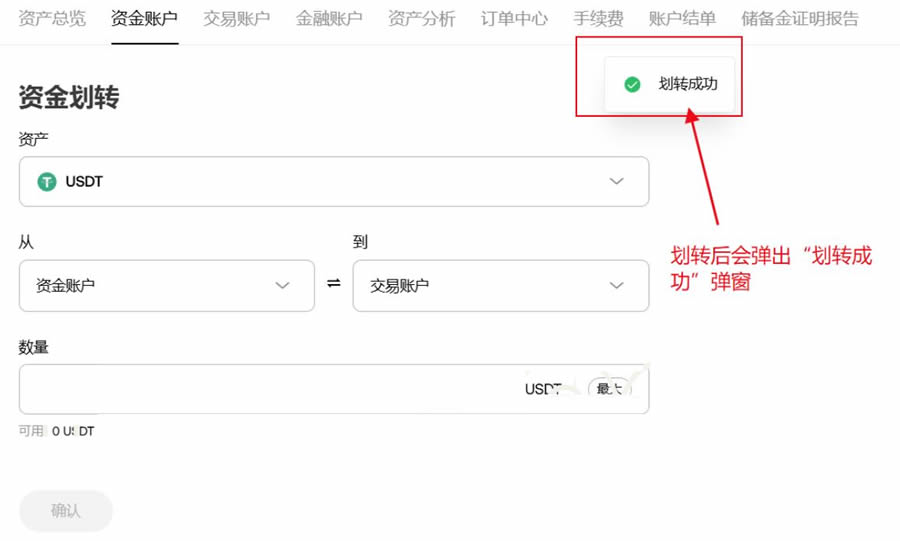Go to the 金融账户 tab

(x=329, y=19)
